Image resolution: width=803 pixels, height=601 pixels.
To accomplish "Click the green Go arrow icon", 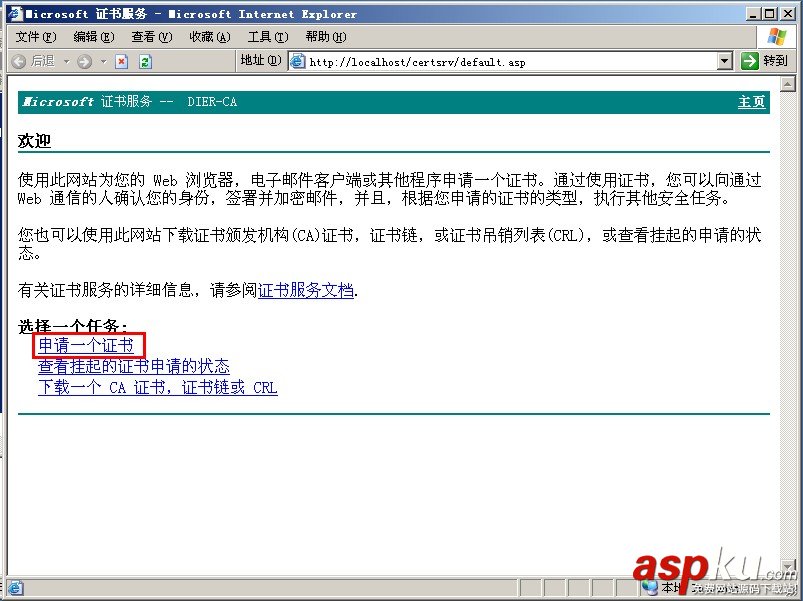I will 749,61.
